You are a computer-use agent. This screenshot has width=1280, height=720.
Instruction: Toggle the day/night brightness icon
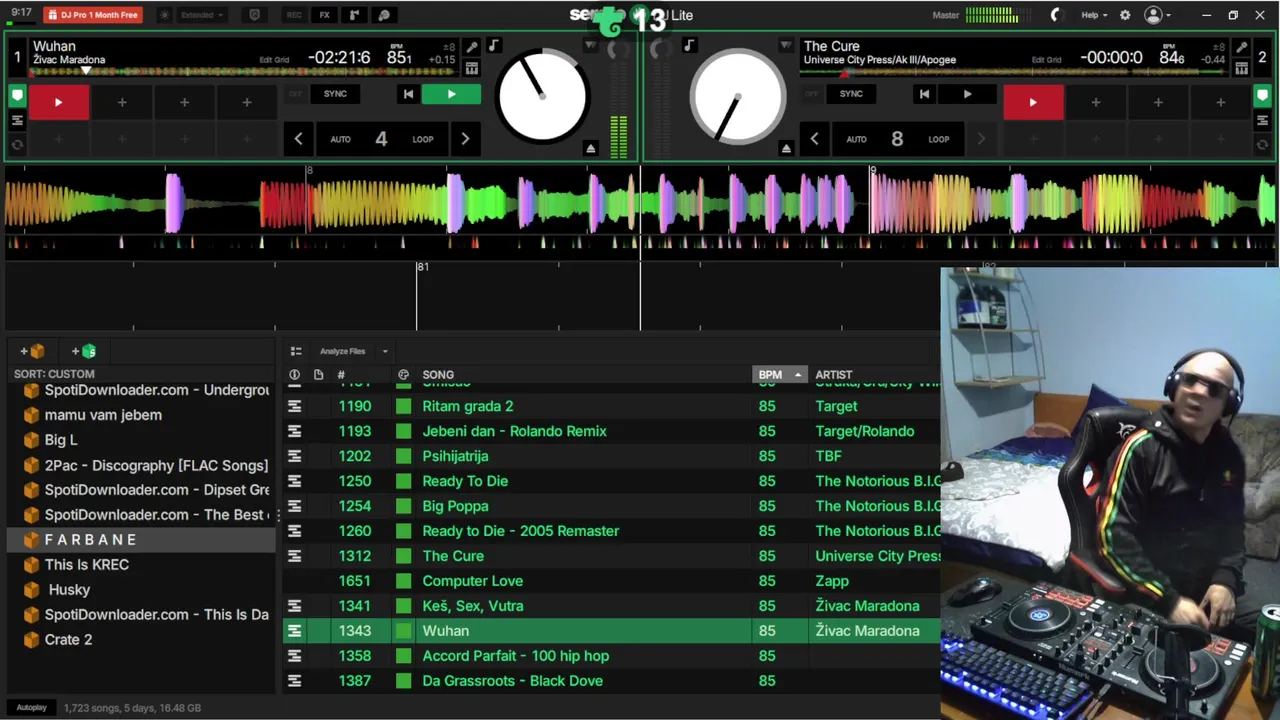pyautogui.click(x=165, y=15)
